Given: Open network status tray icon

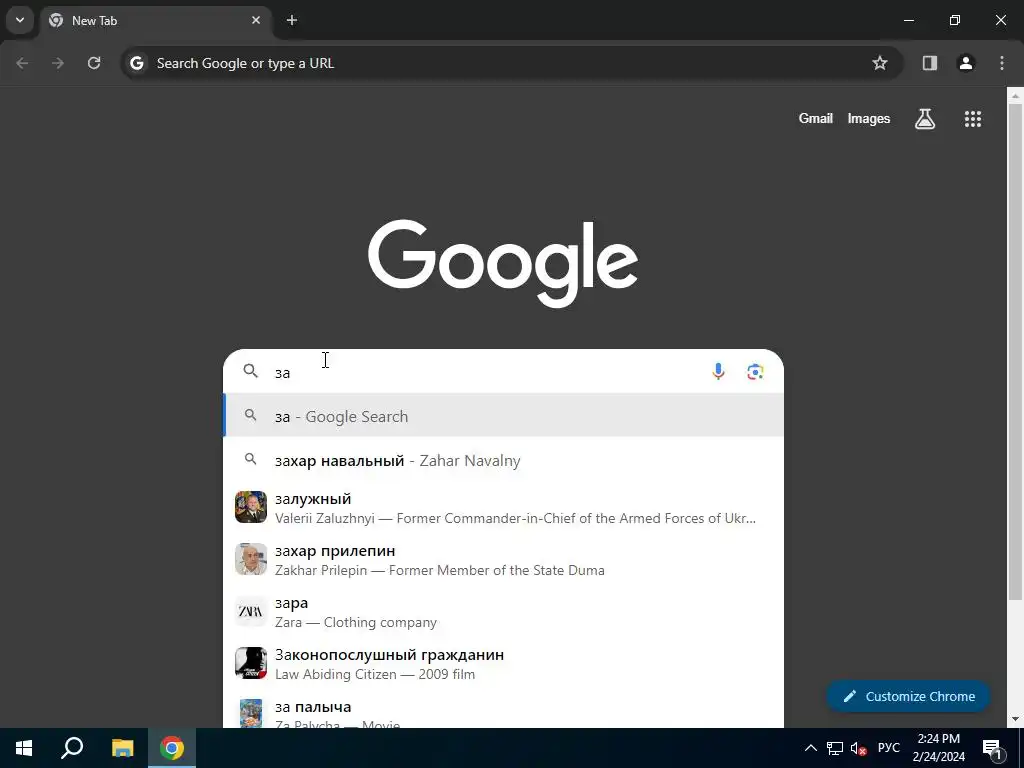Looking at the screenshot, I should tap(835, 748).
